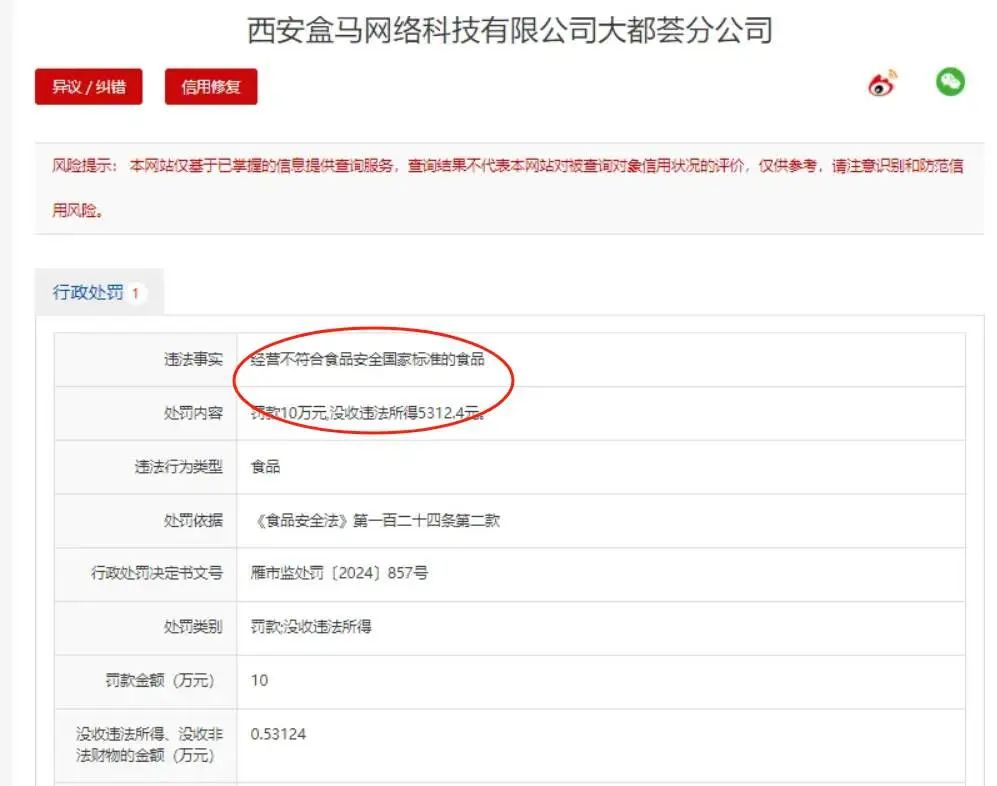Click the 违法行为类型 row label
This screenshot has width=997, height=786.
[179, 467]
